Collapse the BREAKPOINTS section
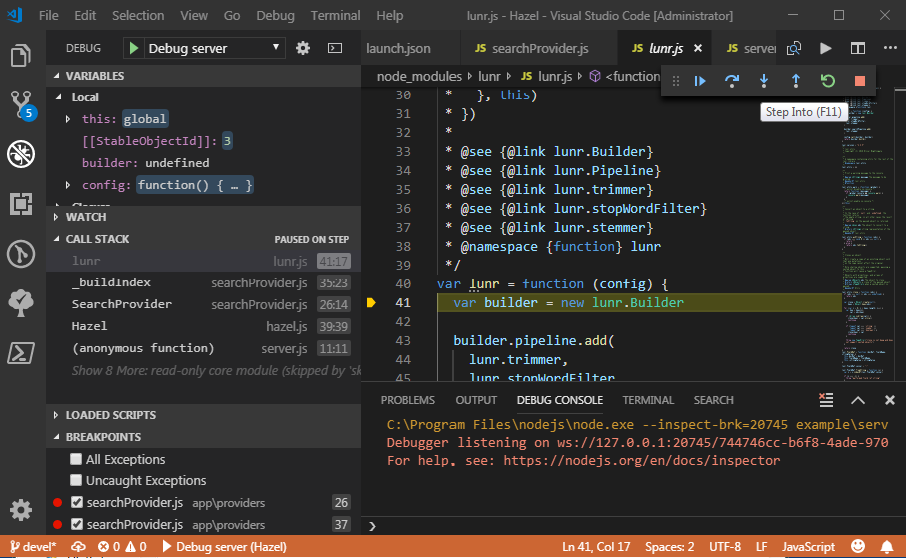Viewport: 906px width, 558px height. click(x=203, y=437)
